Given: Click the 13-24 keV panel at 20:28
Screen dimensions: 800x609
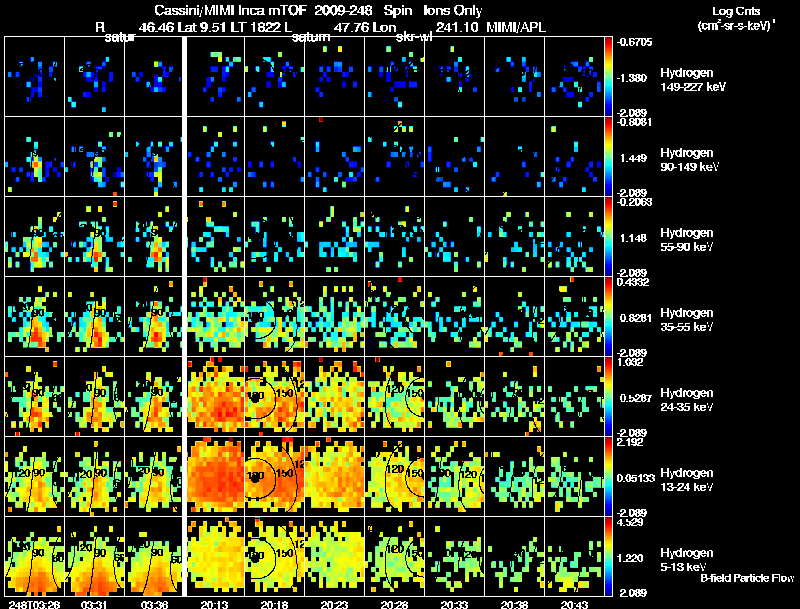Looking at the screenshot, I should pos(395,476).
